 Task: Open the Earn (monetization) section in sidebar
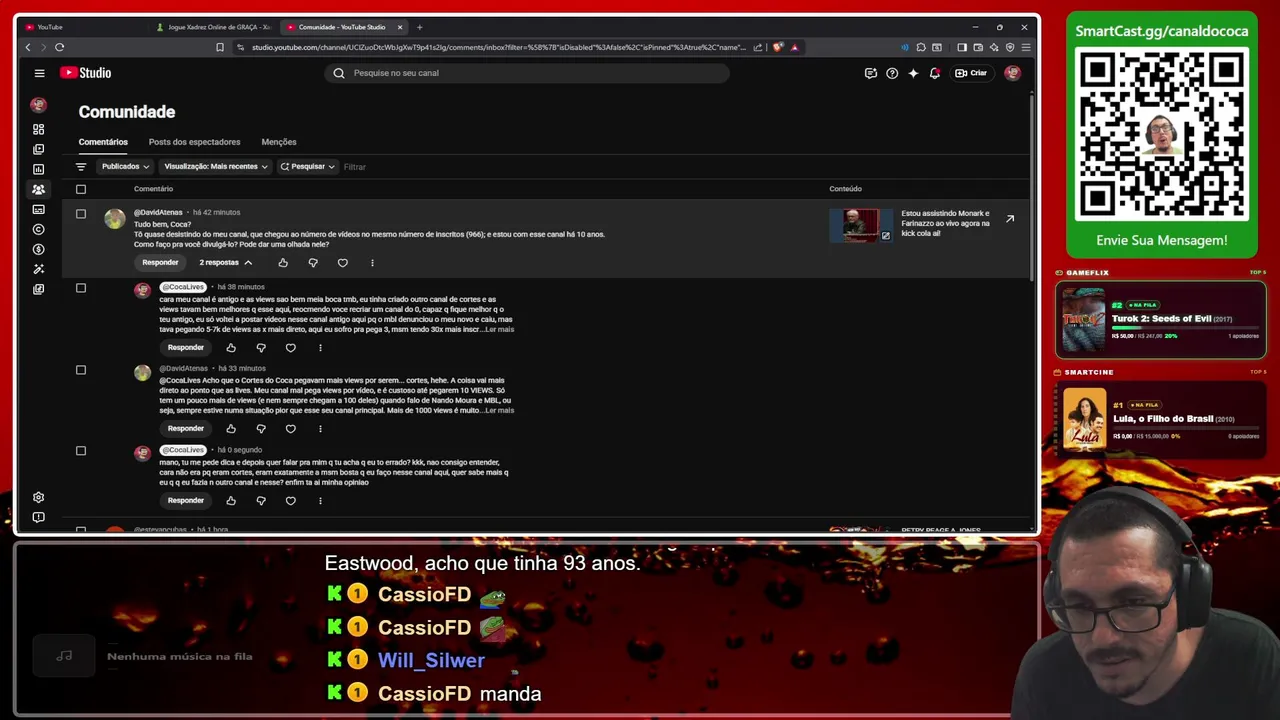coord(38,249)
